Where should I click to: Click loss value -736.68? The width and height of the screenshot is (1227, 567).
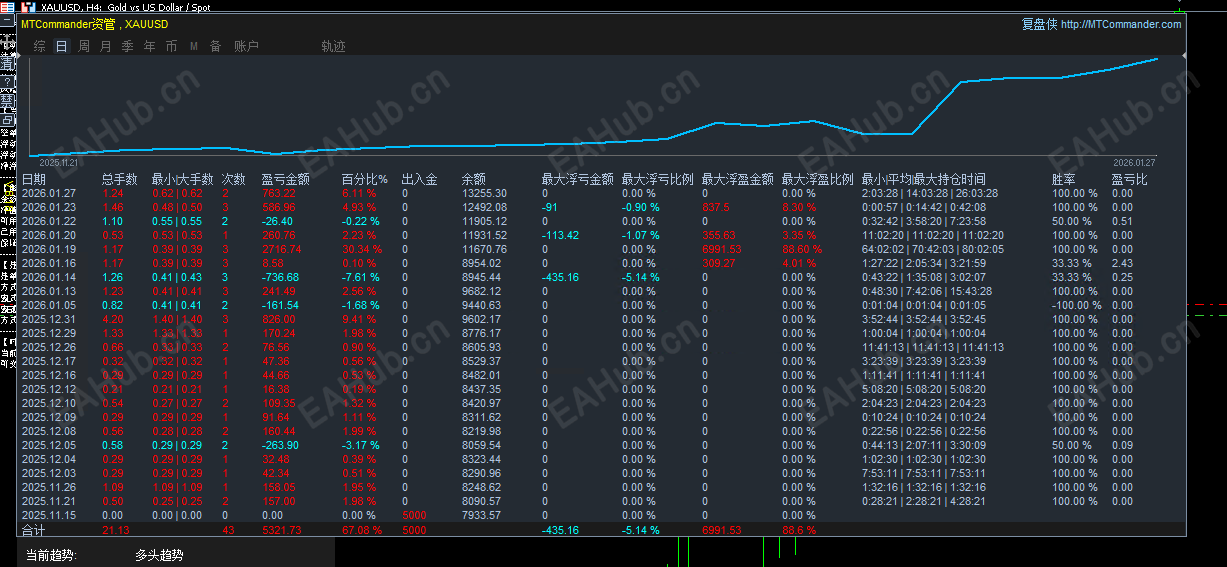point(281,277)
